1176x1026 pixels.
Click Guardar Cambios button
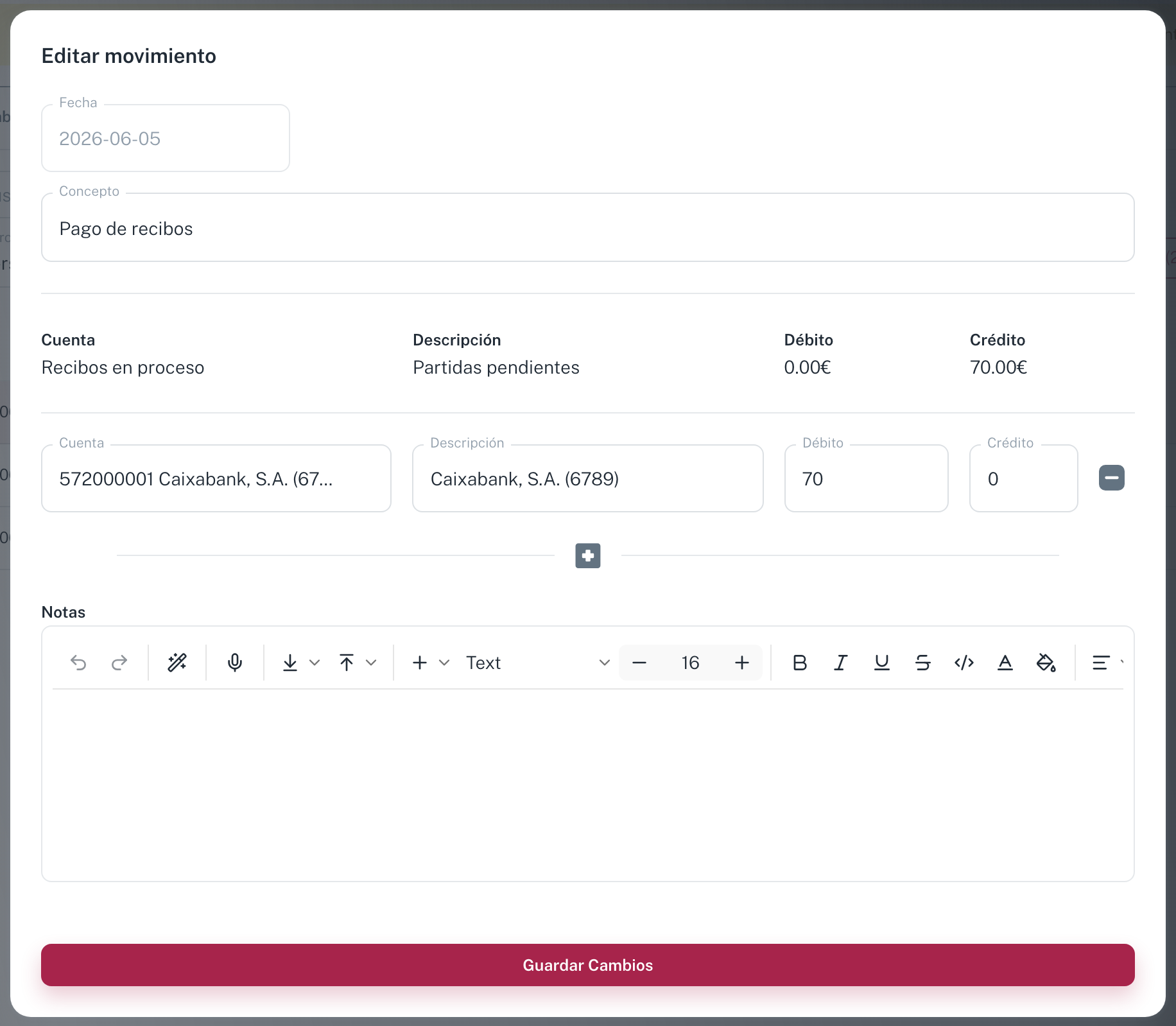pos(588,965)
